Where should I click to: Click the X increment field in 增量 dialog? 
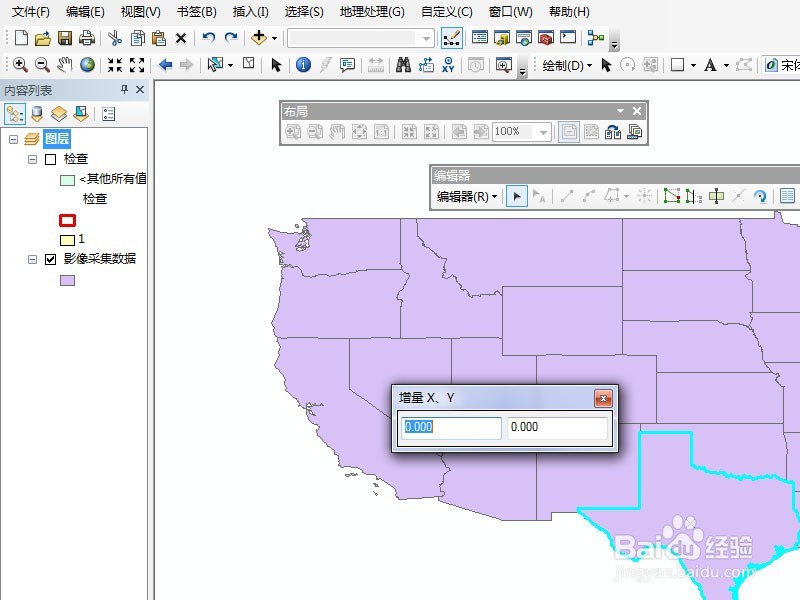click(x=451, y=428)
